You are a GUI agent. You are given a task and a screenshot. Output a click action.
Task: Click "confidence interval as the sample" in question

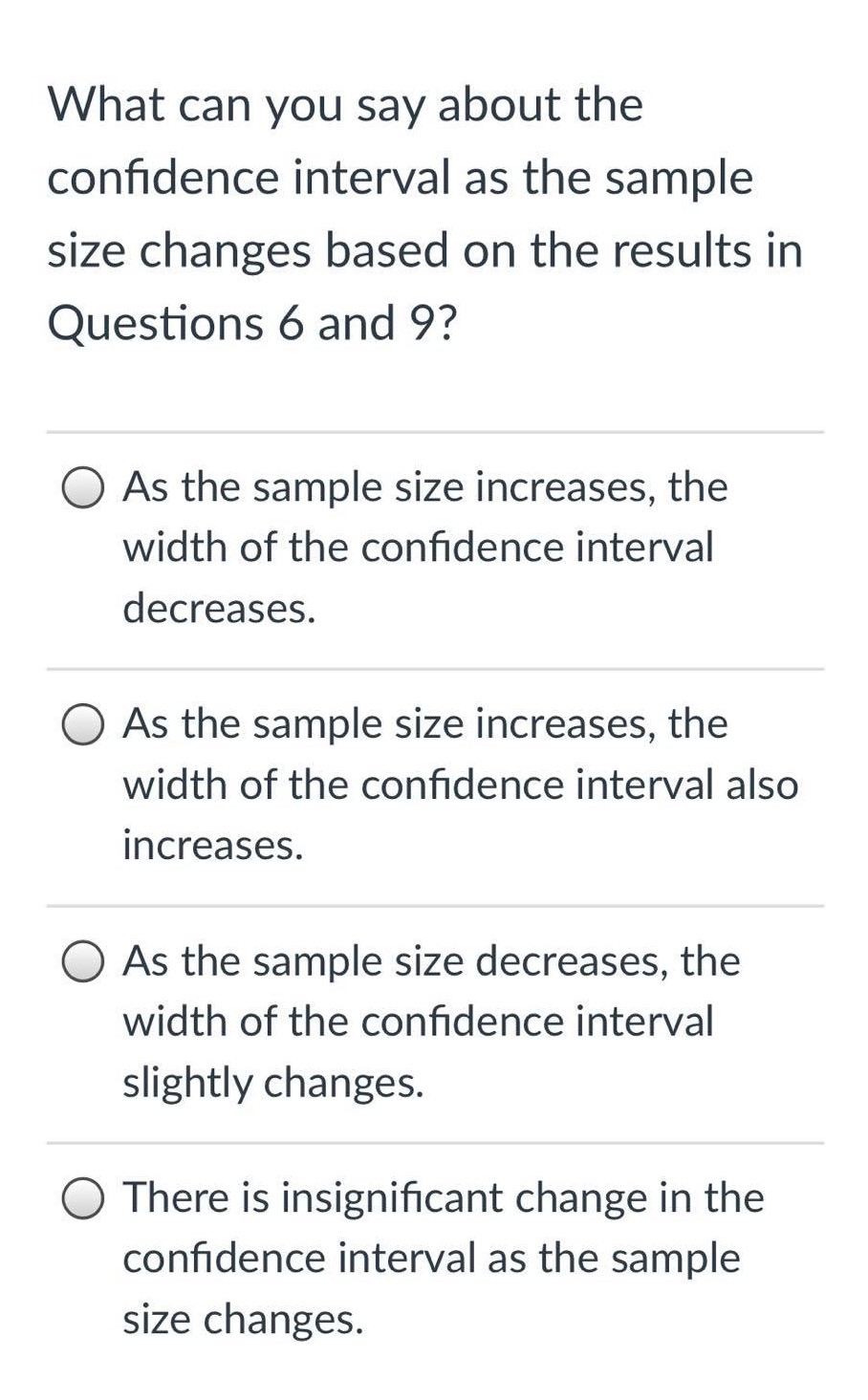point(401,178)
